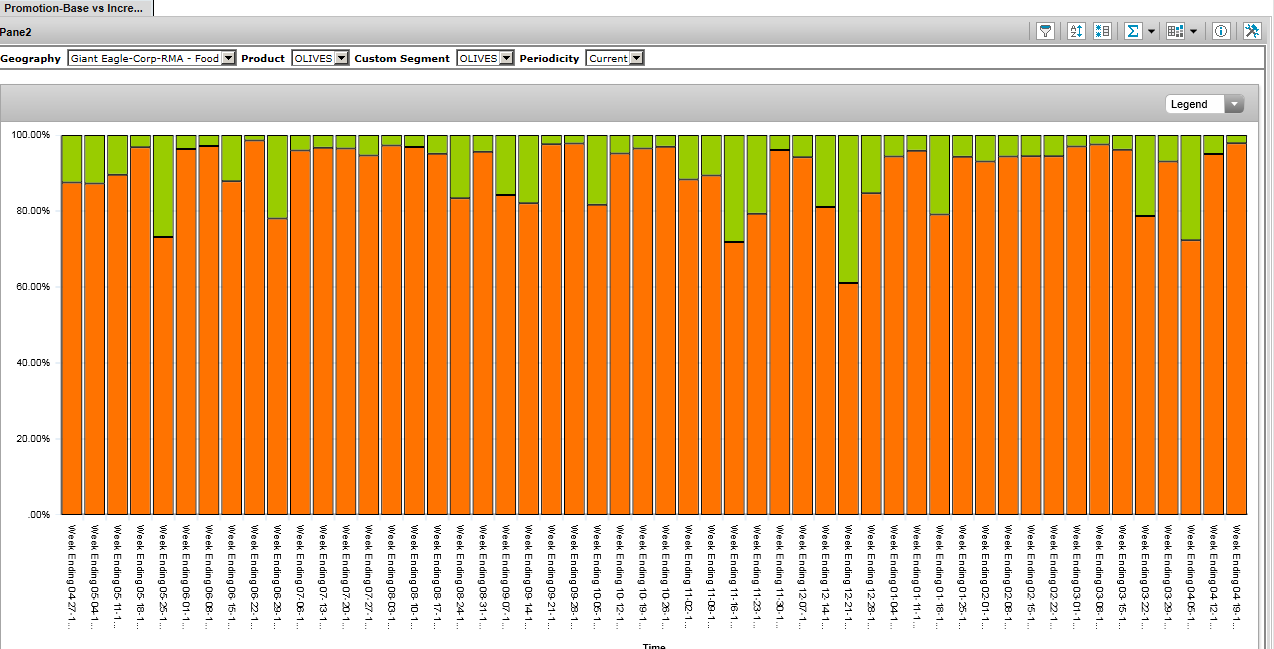Select the Promotion-Base vs Incre... tab
This screenshot has height=649, width=1274.
point(75,8)
